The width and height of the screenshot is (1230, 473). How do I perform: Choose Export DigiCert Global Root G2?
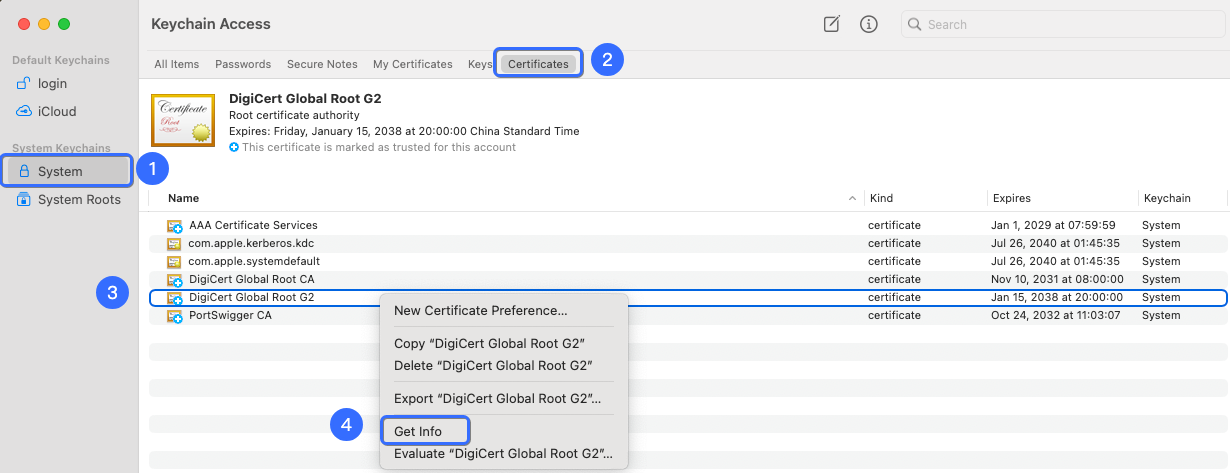[497, 399]
